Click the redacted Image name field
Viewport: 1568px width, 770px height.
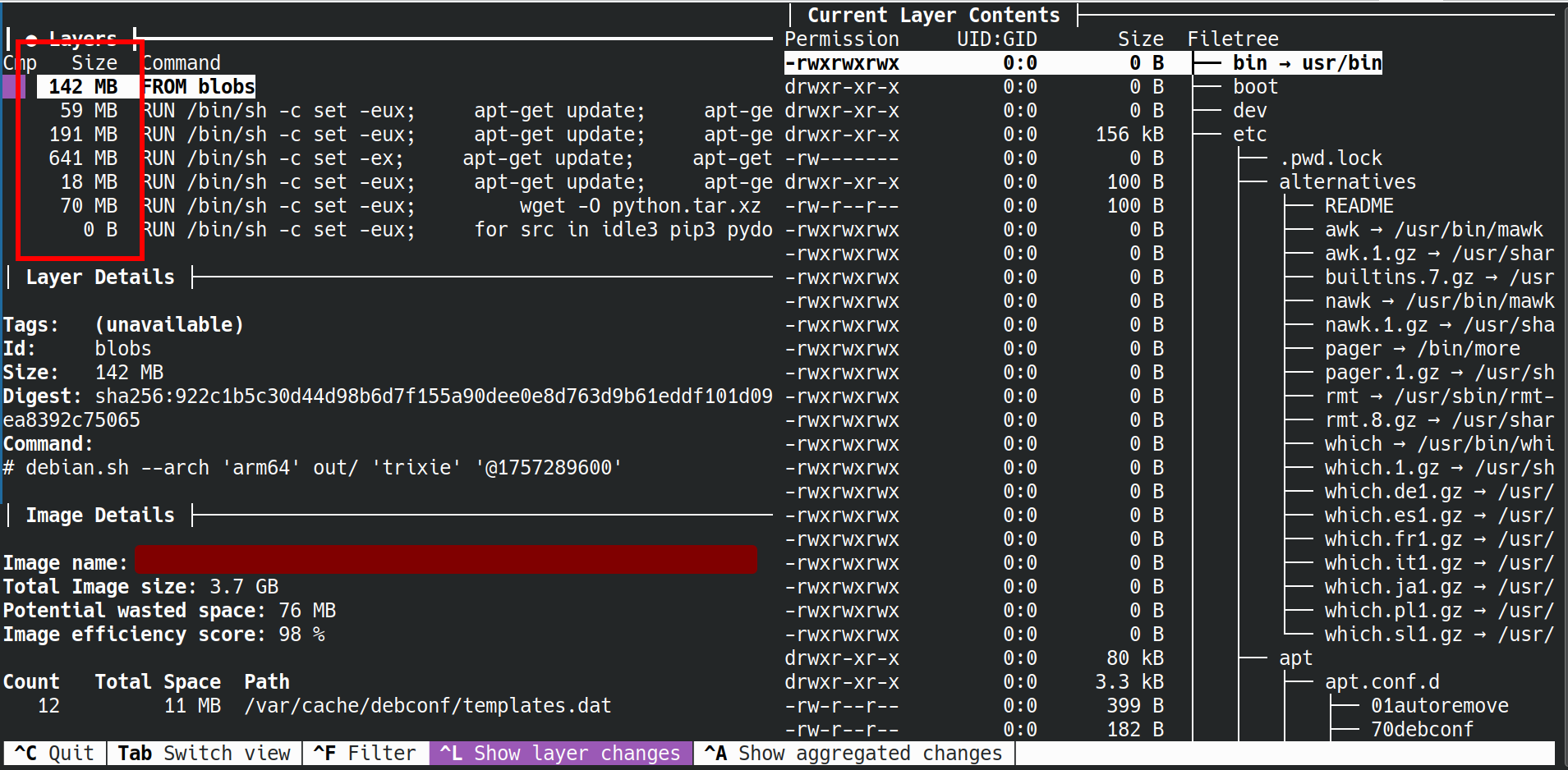point(445,560)
